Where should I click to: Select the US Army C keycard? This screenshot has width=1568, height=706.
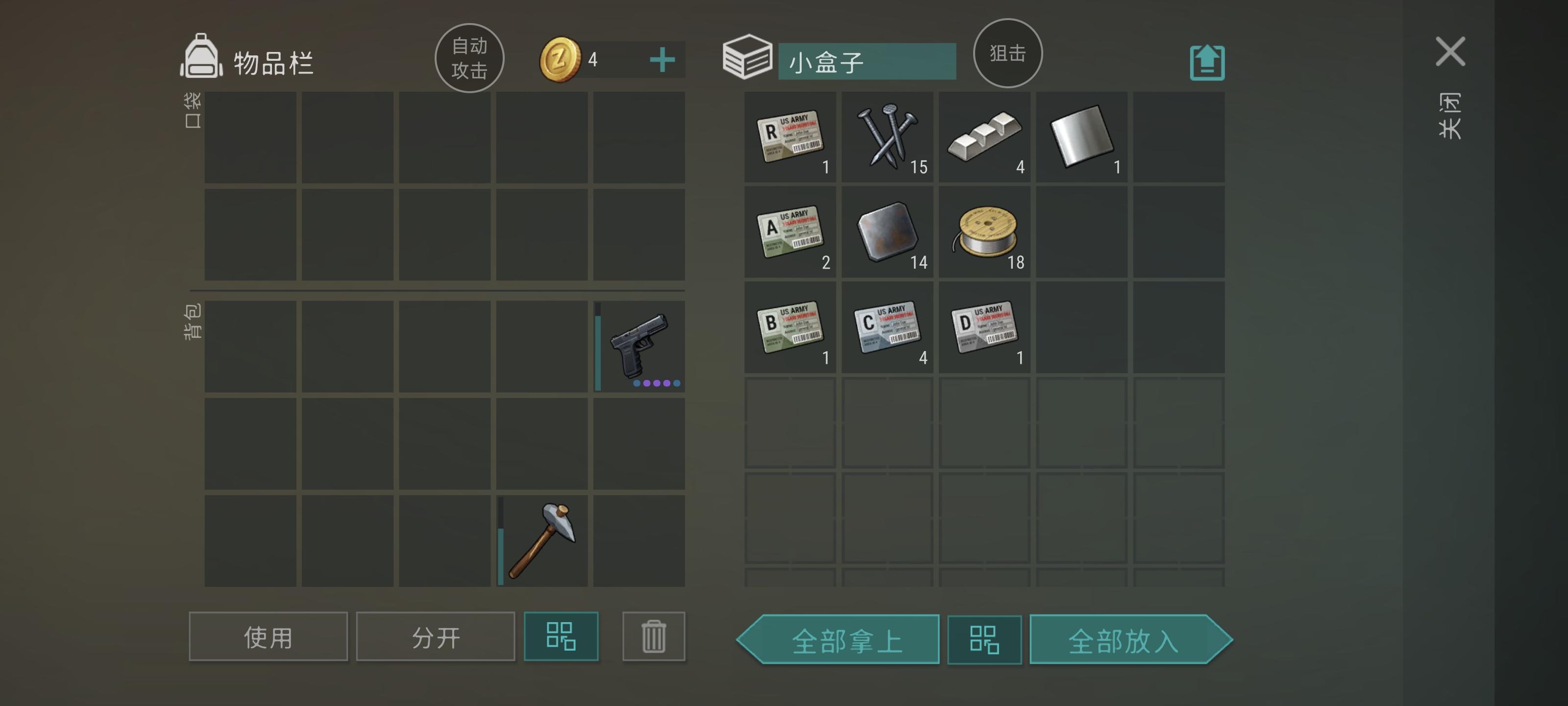click(887, 328)
